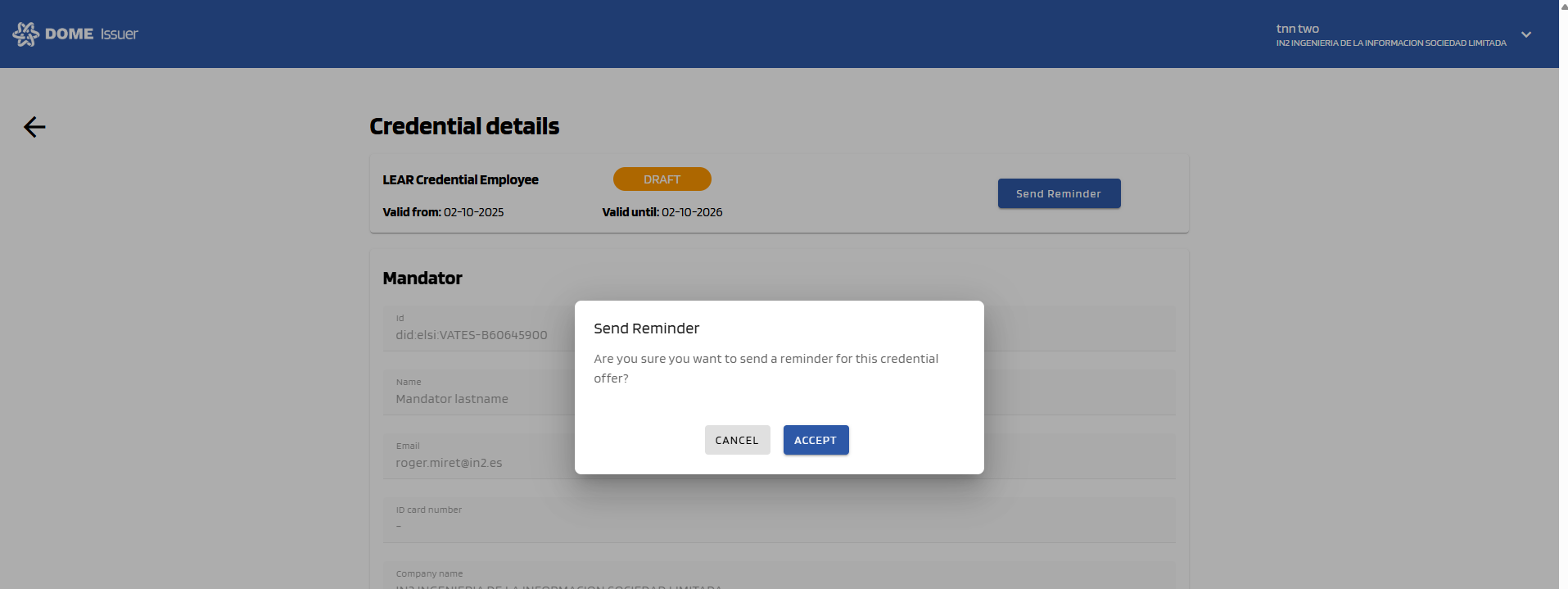This screenshot has height=589, width=1568.
Task: Click the Mandator section heading
Action: [423, 279]
